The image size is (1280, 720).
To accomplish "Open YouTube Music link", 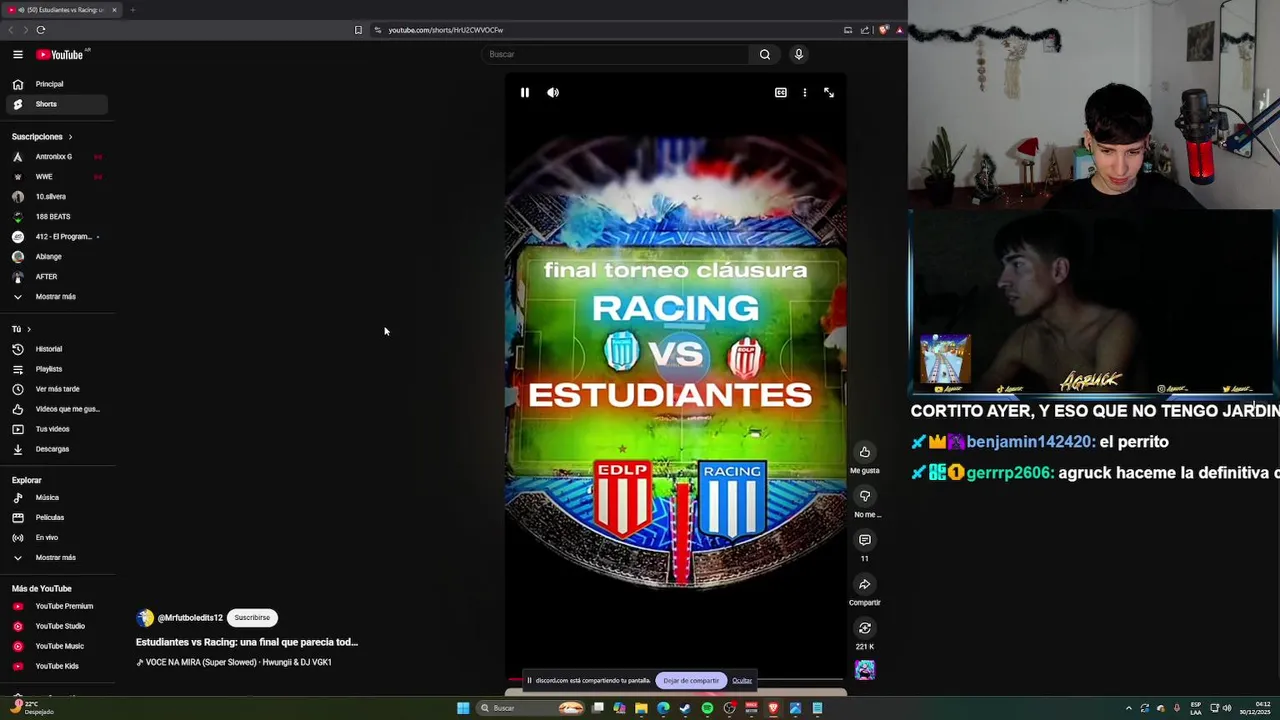I will 56,646.
